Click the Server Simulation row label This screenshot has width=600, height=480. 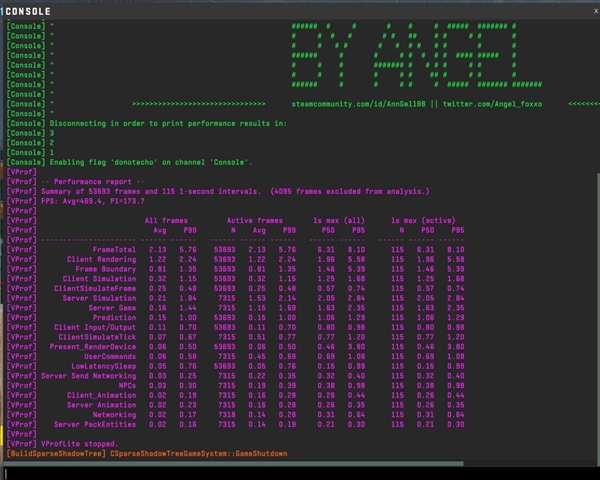pos(99,298)
